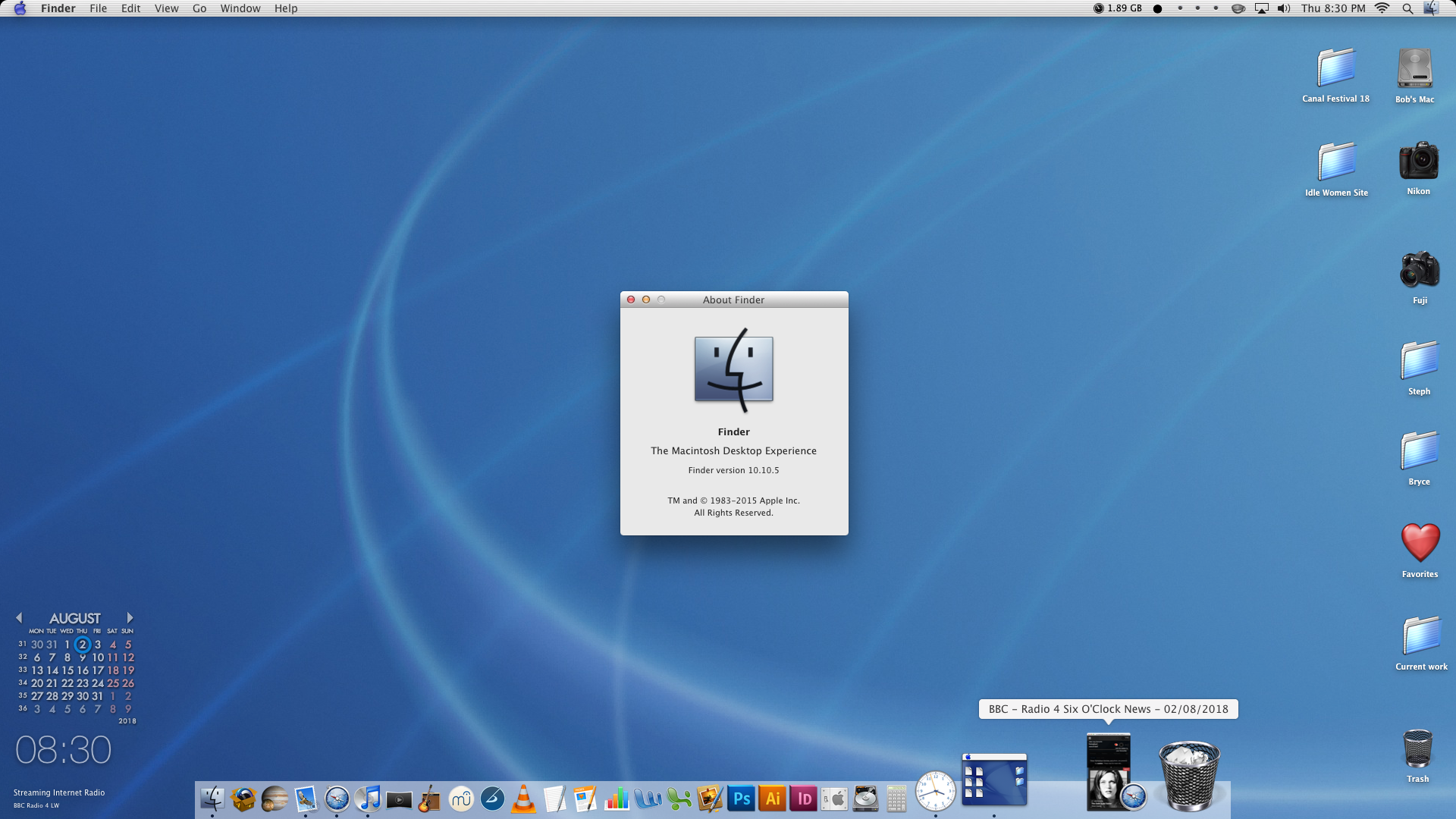Screen dimensions: 1456x819
Task: Open the Spotlight search magnifier
Action: [1407, 8]
